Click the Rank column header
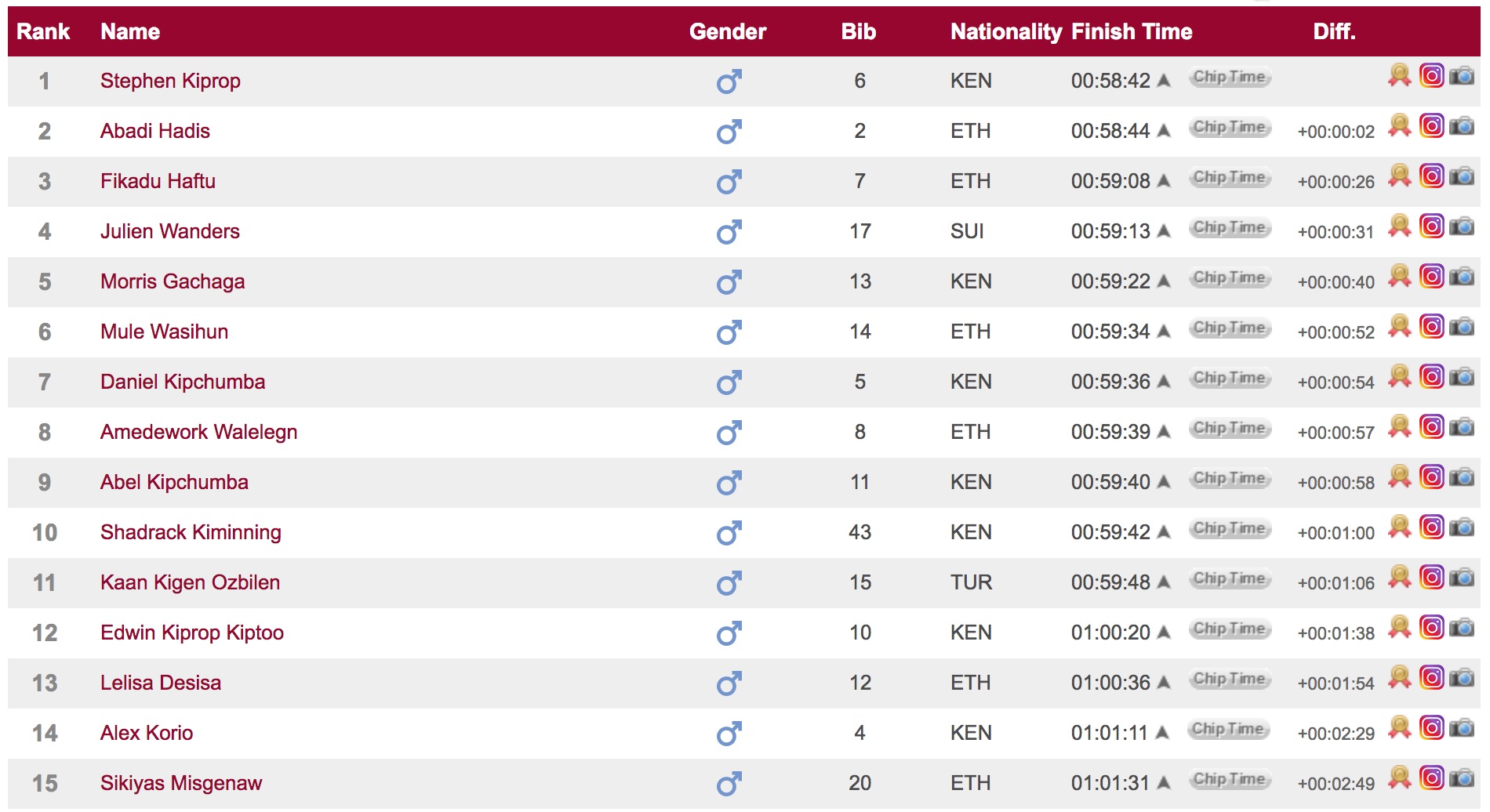 pos(43,31)
